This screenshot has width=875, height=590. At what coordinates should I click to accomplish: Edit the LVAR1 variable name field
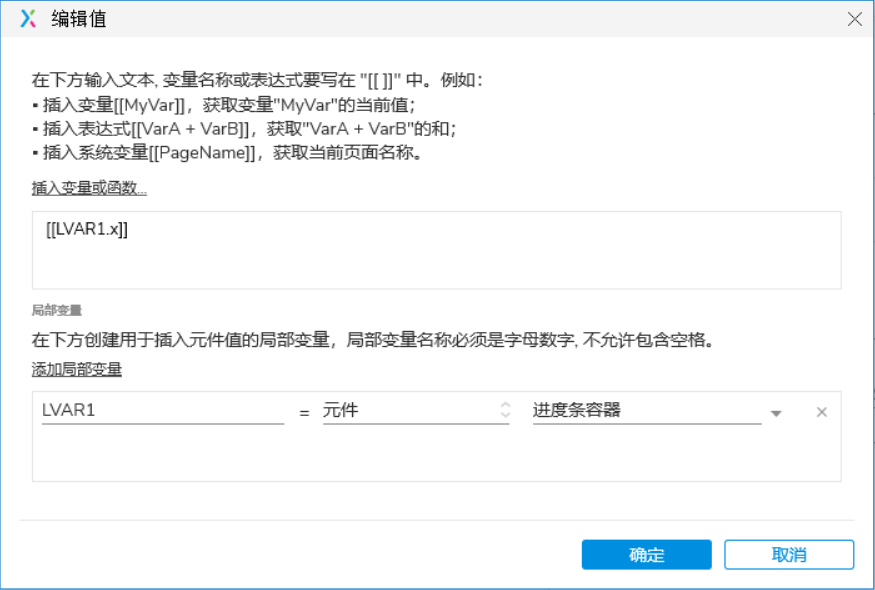coord(163,411)
